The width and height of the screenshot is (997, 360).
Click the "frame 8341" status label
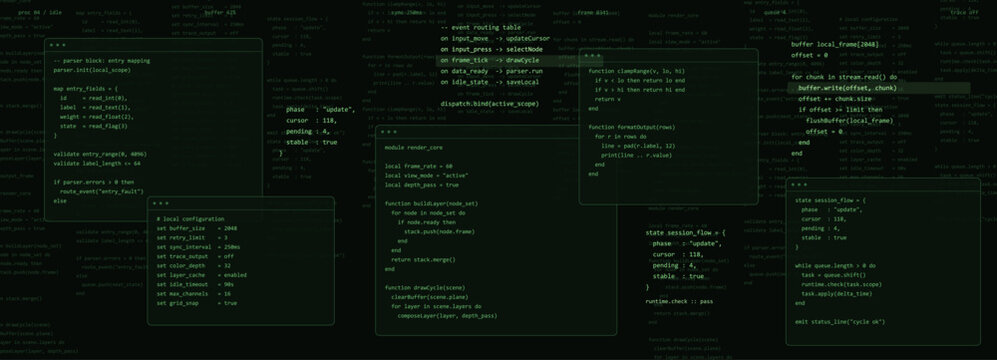coord(593,12)
